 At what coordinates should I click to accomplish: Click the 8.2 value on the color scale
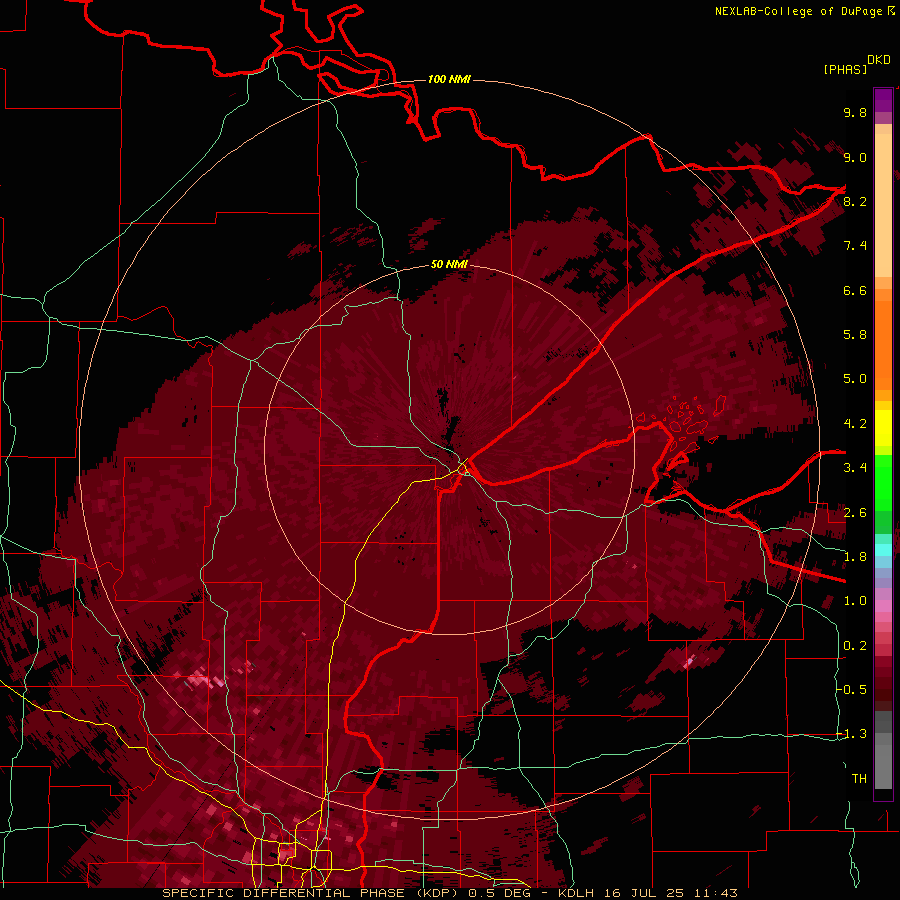tap(855, 201)
